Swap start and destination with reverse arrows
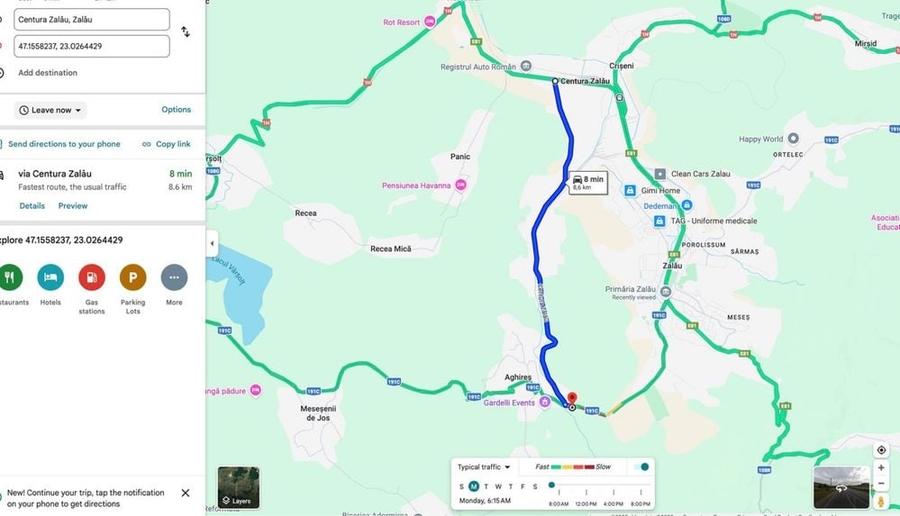 pos(185,32)
